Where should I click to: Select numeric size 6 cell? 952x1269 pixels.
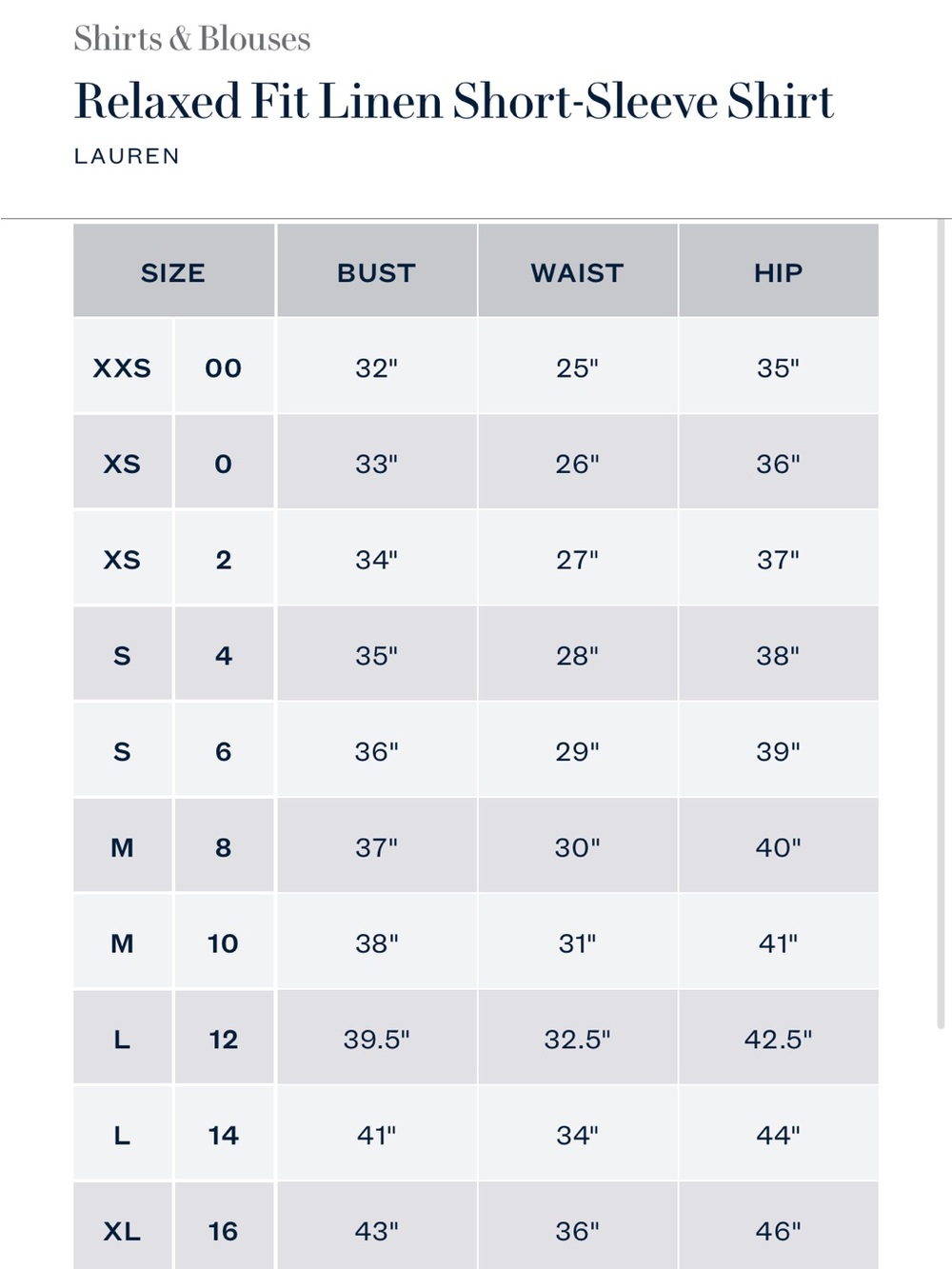pos(224,751)
